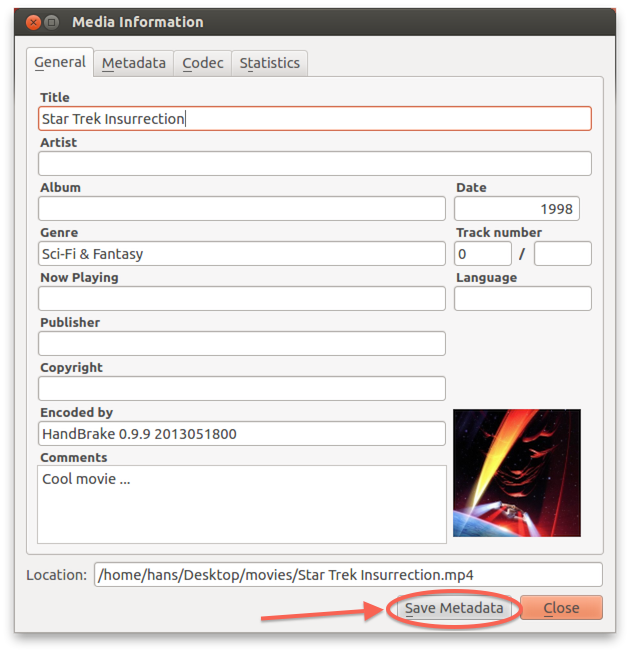630x653 pixels.
Task: Switch to the Codec tab
Action: click(x=202, y=63)
